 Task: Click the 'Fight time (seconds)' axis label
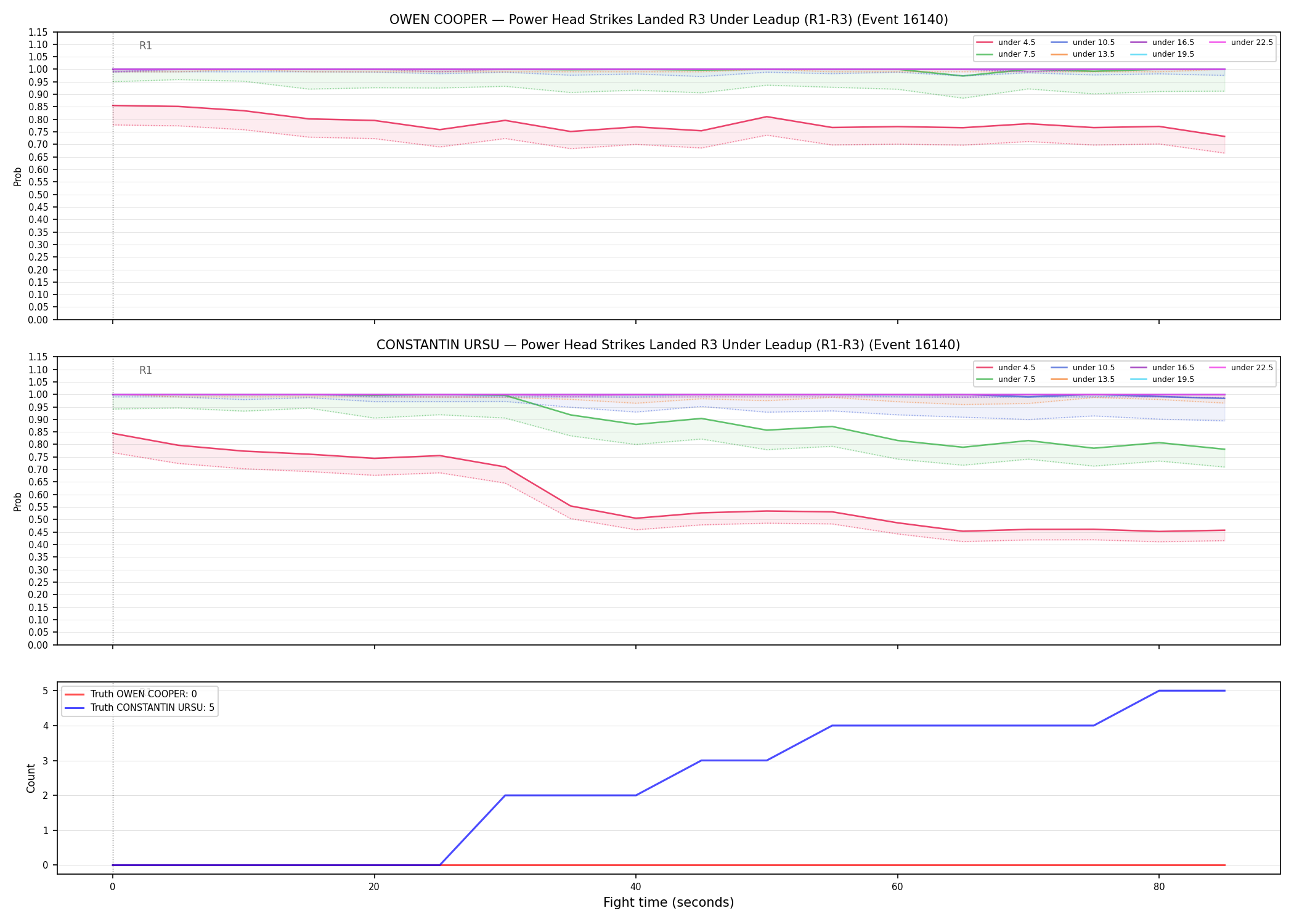tap(669, 902)
